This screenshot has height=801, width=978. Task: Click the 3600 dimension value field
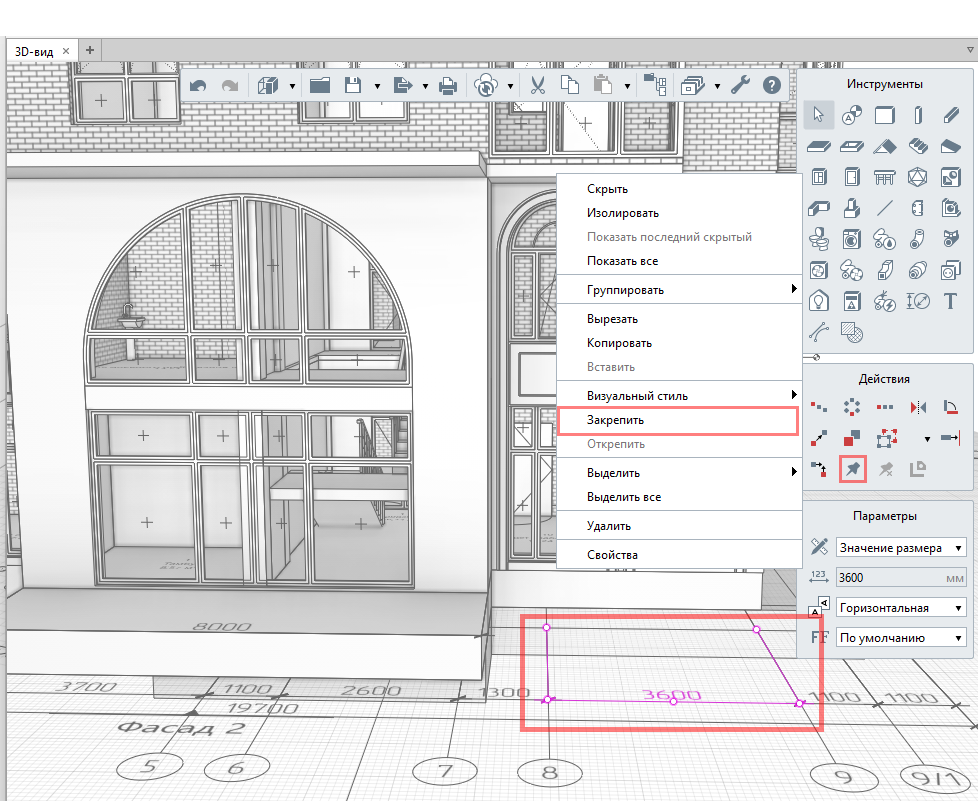coord(880,578)
